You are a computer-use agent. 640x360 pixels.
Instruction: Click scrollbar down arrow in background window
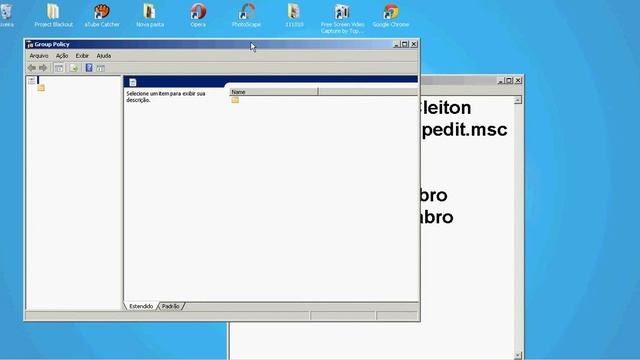(518, 356)
